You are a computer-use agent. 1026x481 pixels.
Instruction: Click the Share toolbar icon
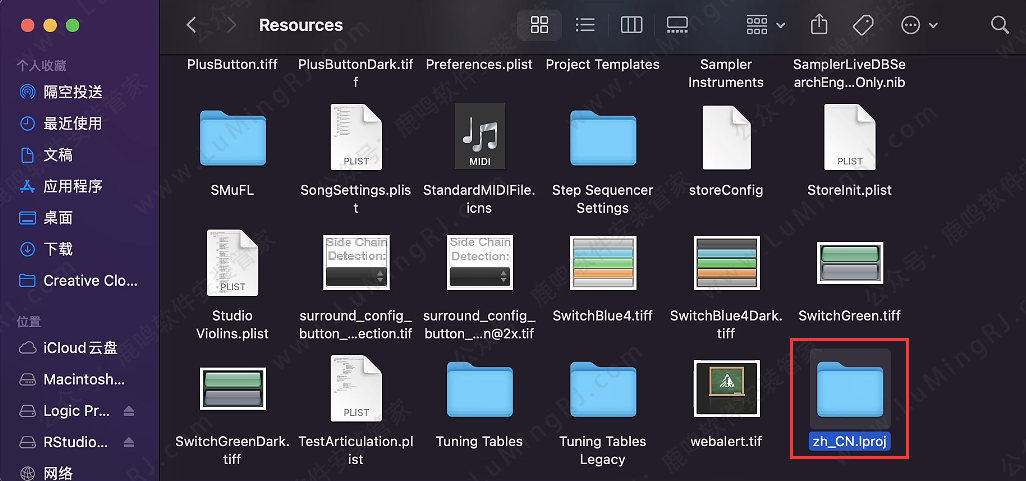pyautogui.click(x=819, y=25)
